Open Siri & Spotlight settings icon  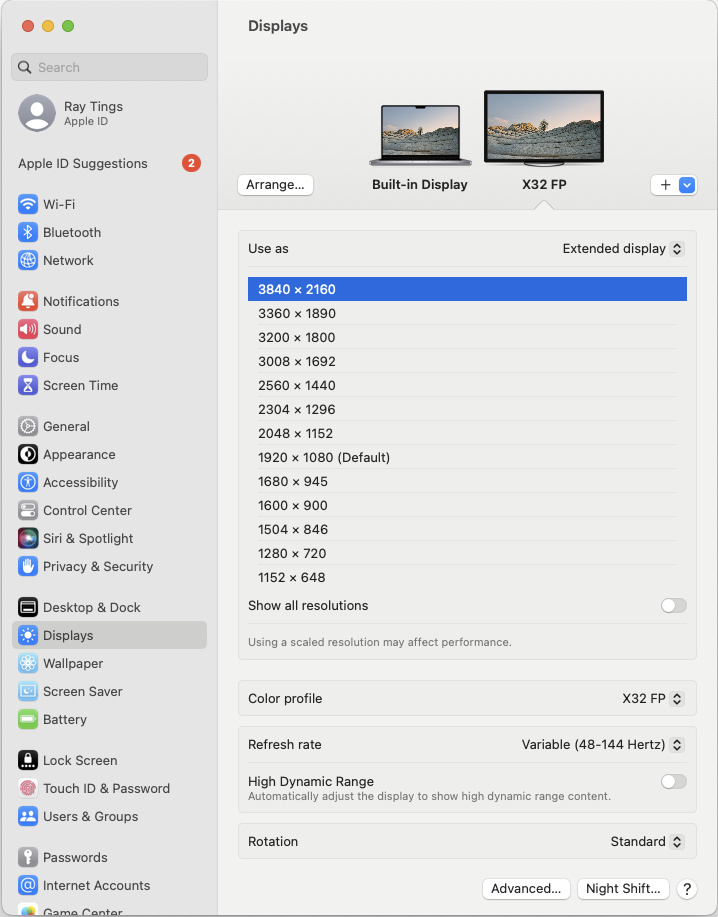(x=28, y=538)
